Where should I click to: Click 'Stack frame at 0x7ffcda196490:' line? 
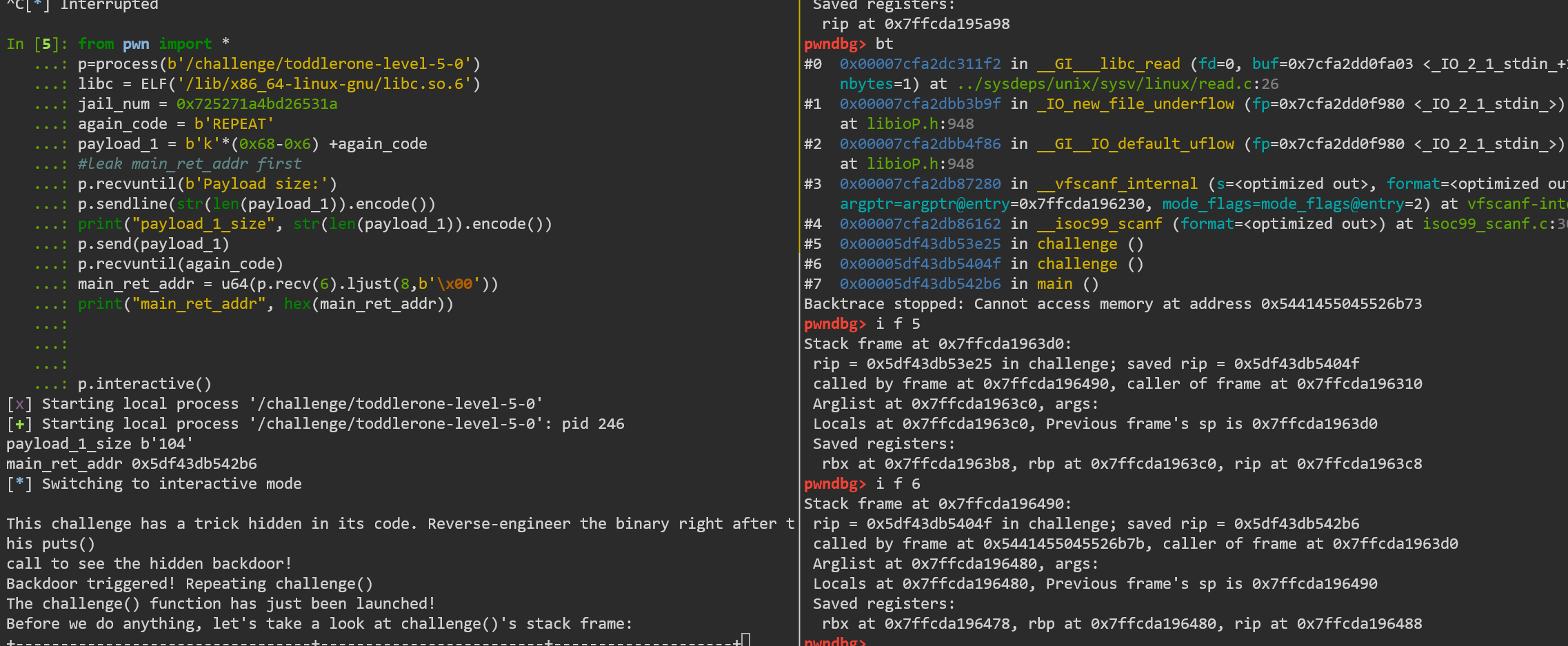click(x=938, y=504)
